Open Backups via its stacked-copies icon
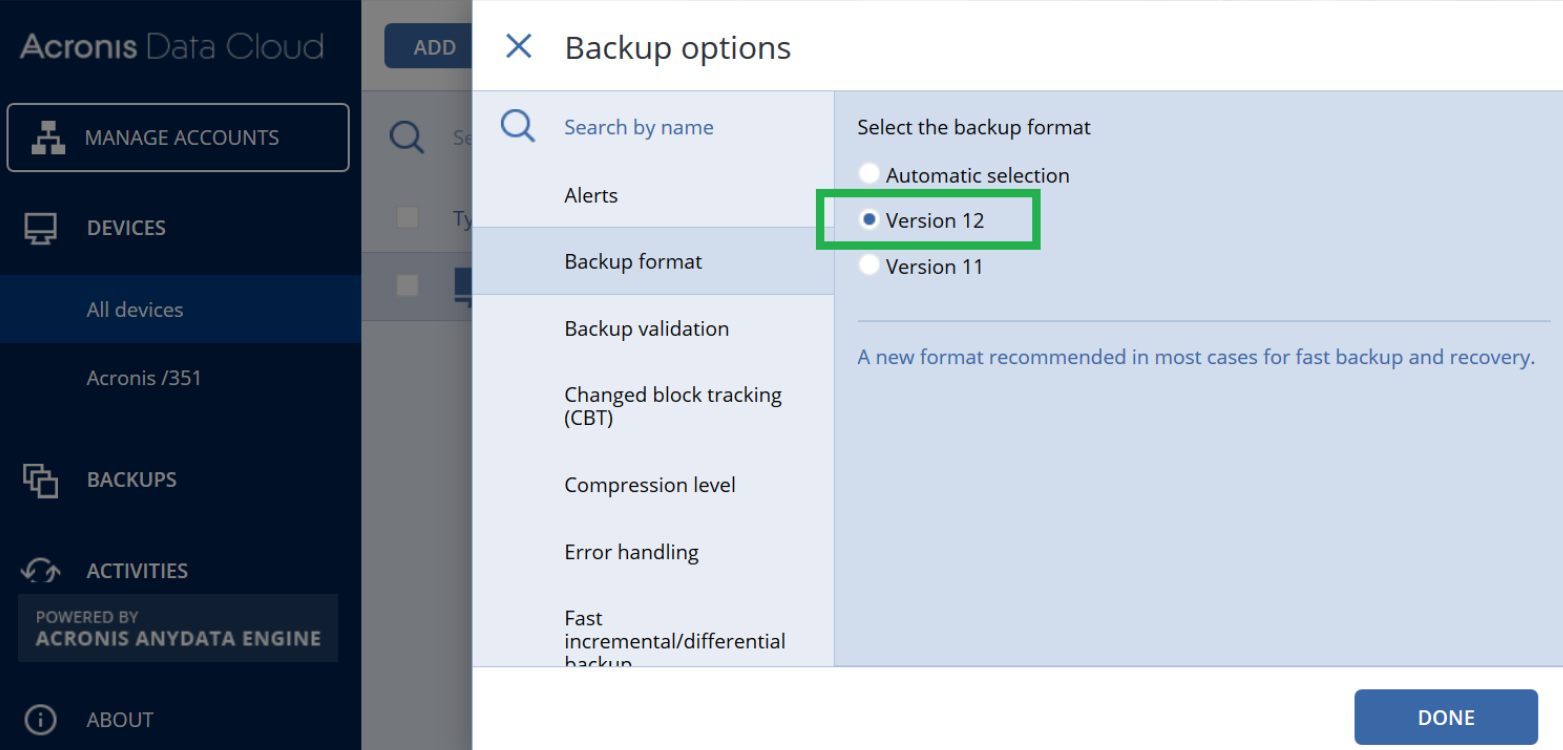The height and width of the screenshot is (750, 1563). coord(41,480)
